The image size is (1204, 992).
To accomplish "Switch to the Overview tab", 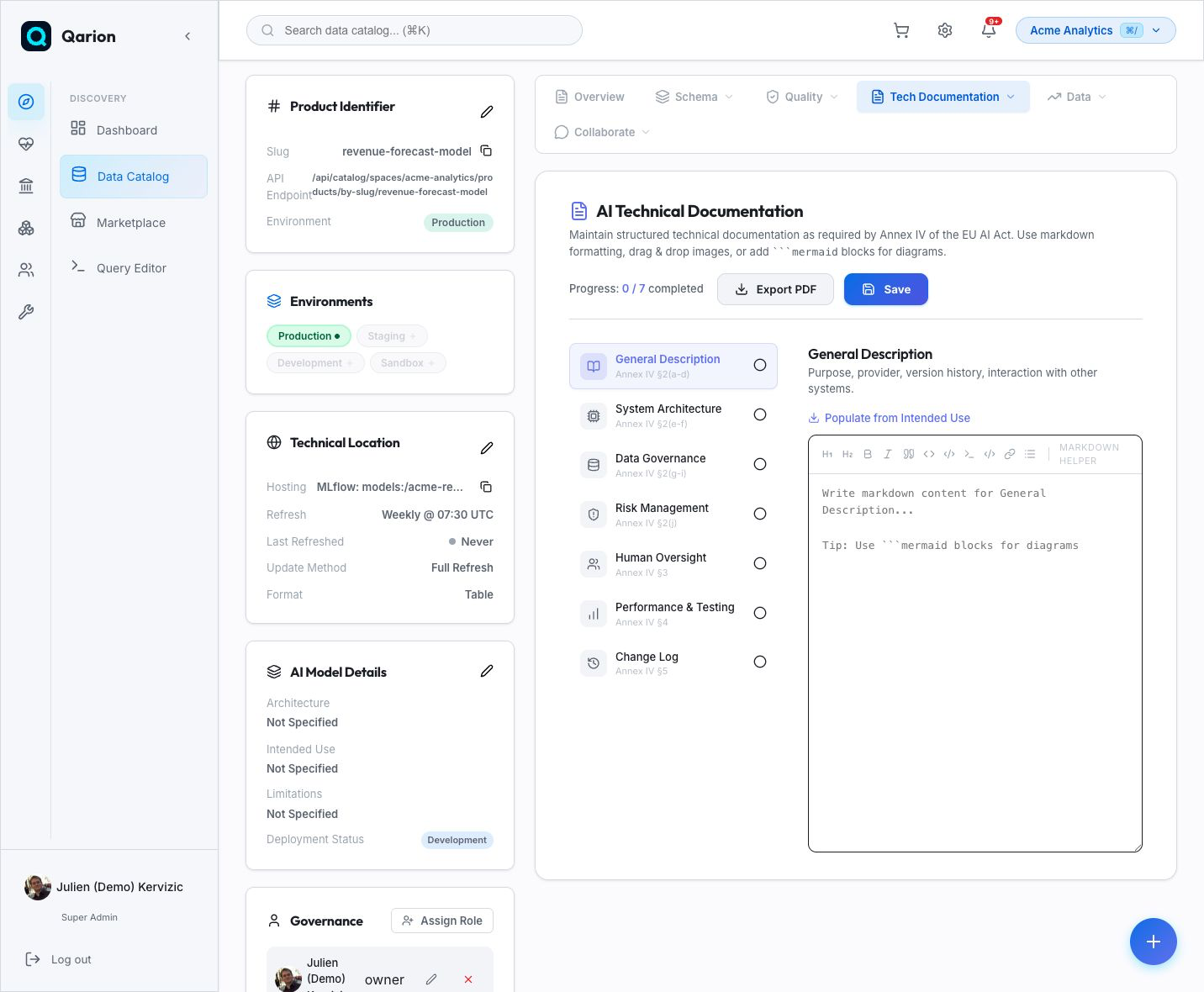I will point(589,97).
